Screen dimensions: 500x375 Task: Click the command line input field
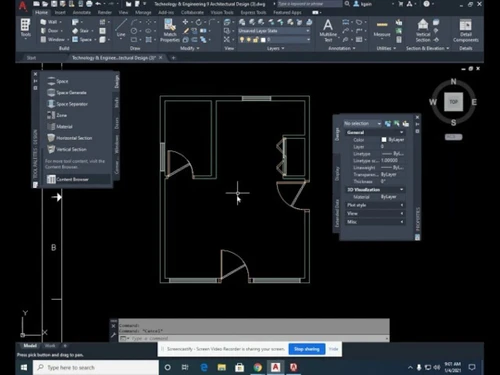click(x=257, y=338)
